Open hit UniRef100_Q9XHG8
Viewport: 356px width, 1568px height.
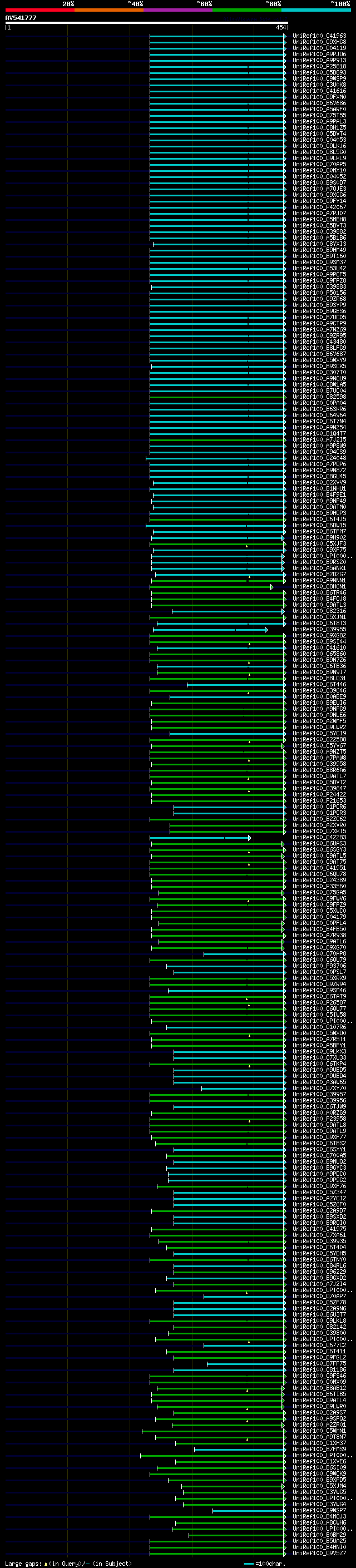tap(319, 42)
